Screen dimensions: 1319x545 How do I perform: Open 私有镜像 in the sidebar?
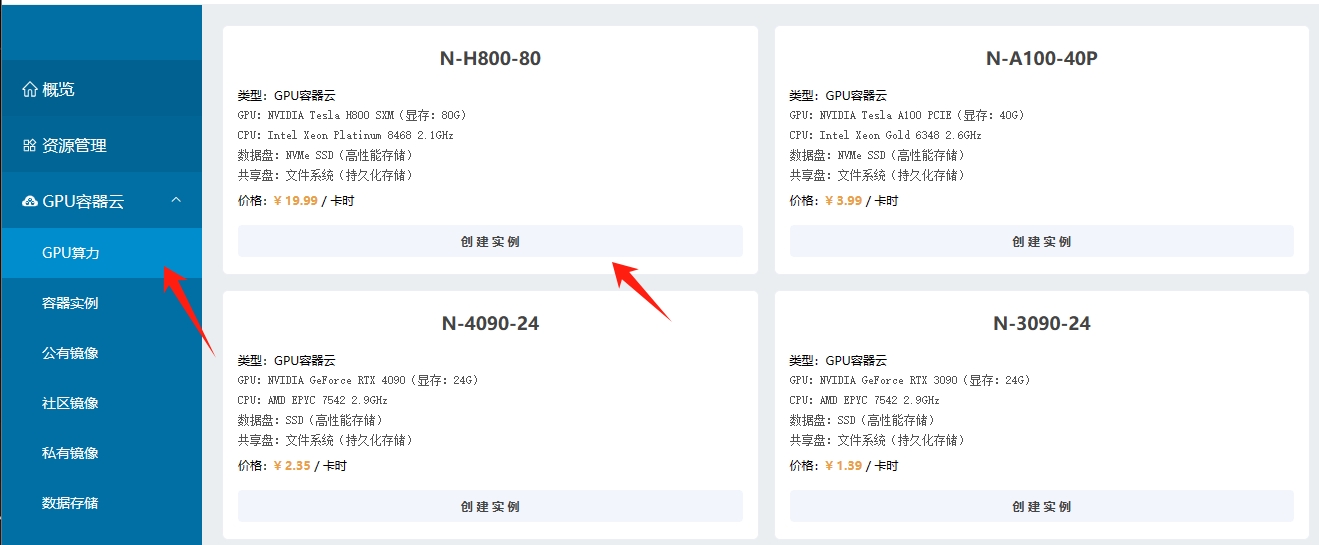click(x=101, y=453)
